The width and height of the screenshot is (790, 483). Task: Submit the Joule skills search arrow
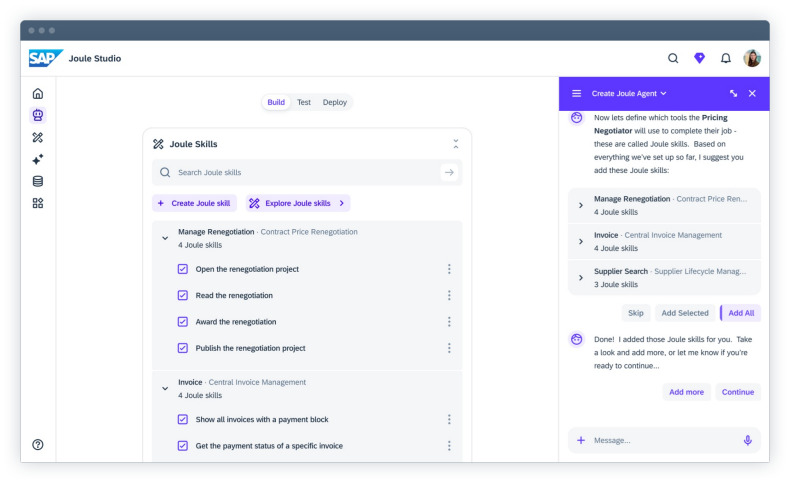[x=449, y=172]
